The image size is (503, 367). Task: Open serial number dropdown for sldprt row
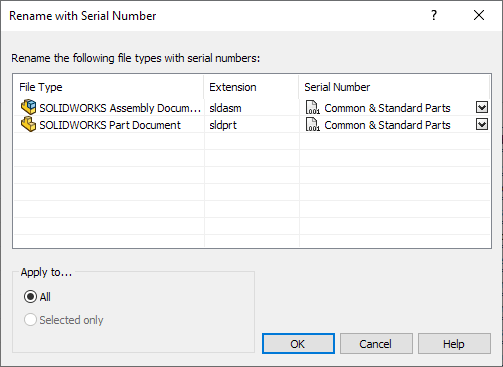coord(482,124)
